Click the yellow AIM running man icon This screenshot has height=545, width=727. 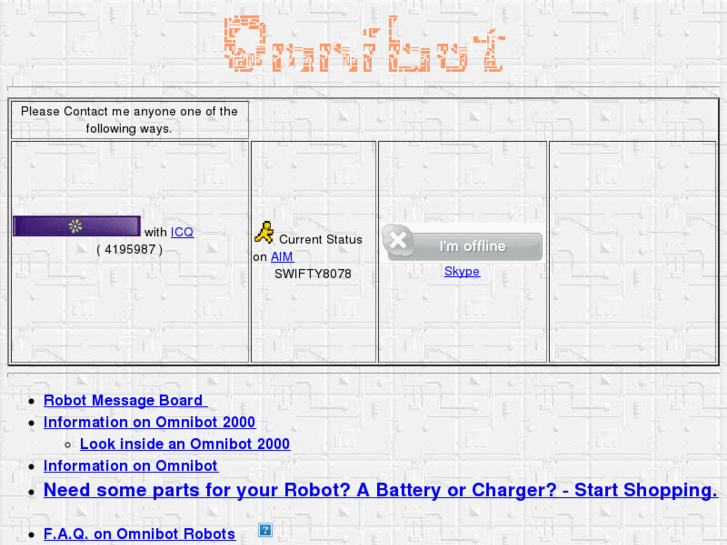(x=265, y=232)
